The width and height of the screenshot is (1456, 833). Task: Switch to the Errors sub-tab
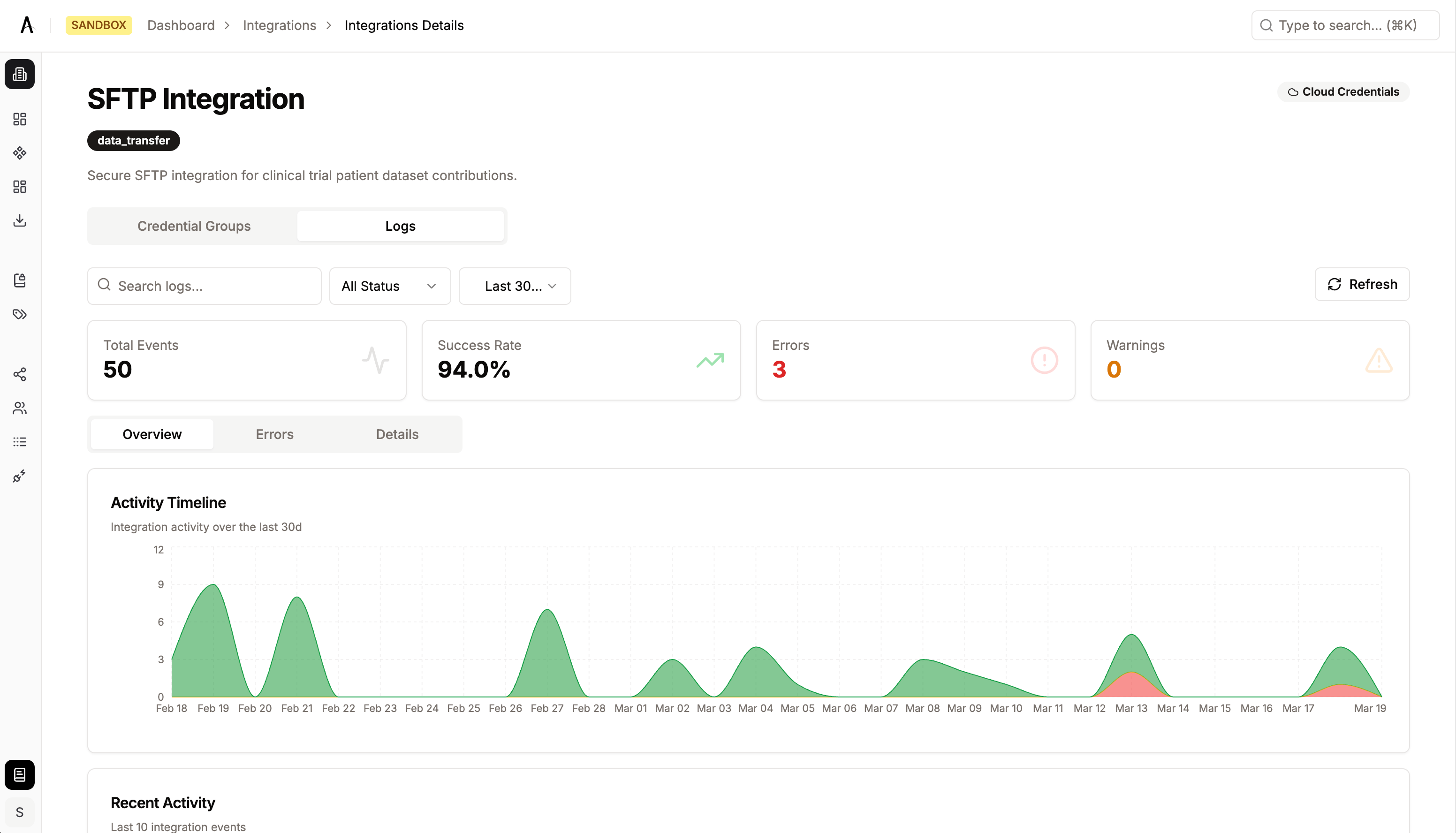[274, 434]
